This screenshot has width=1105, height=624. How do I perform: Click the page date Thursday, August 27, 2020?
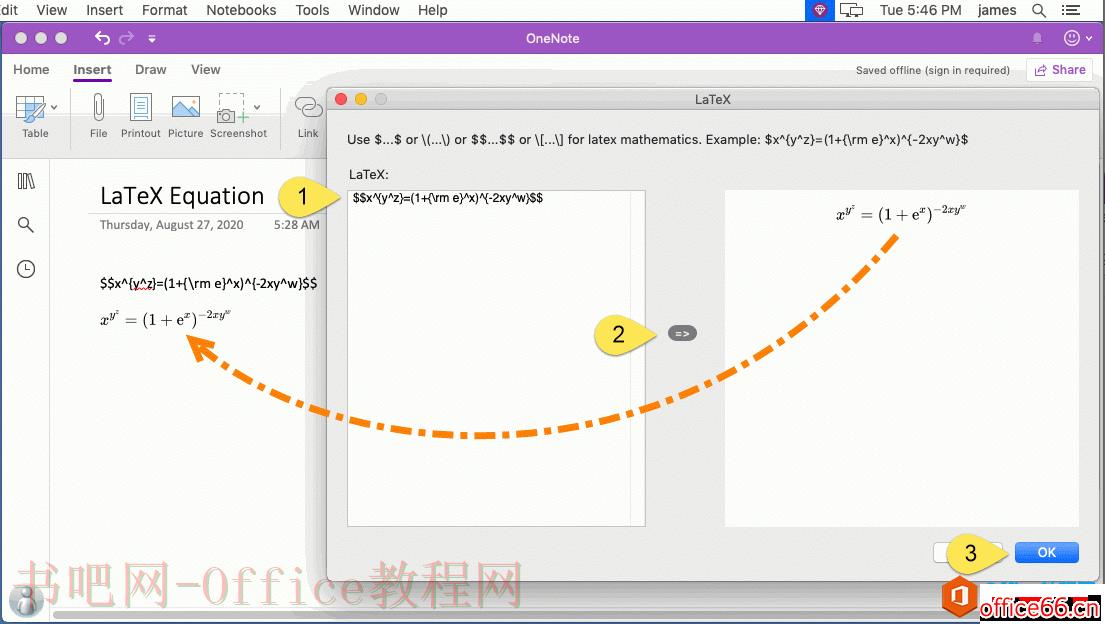(171, 225)
